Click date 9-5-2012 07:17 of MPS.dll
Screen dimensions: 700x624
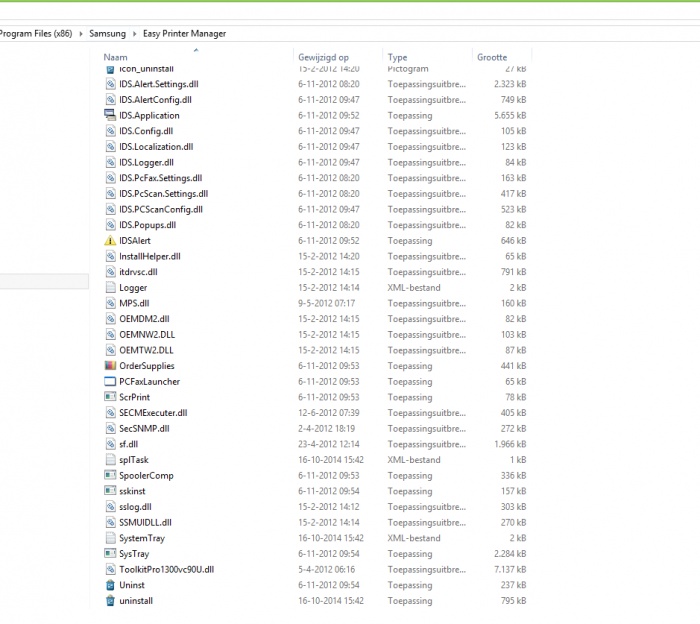(x=327, y=303)
